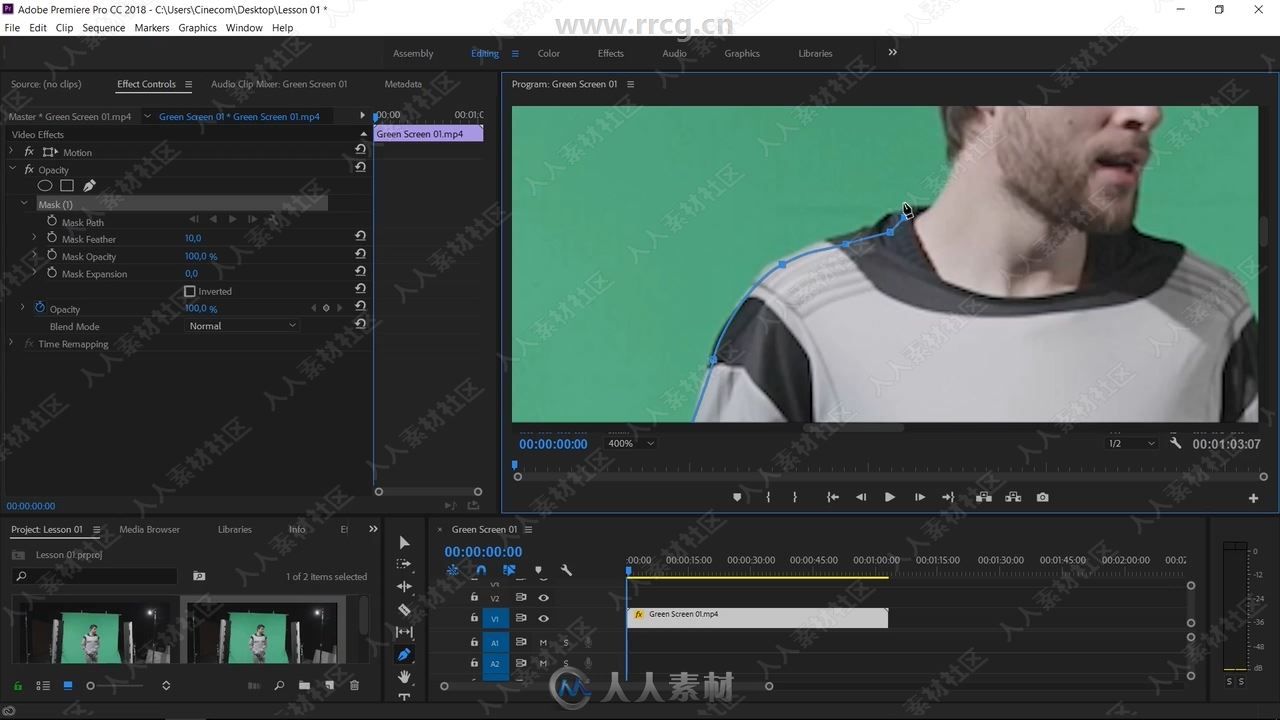Toggle the Inverted mask checkbox

coord(190,291)
